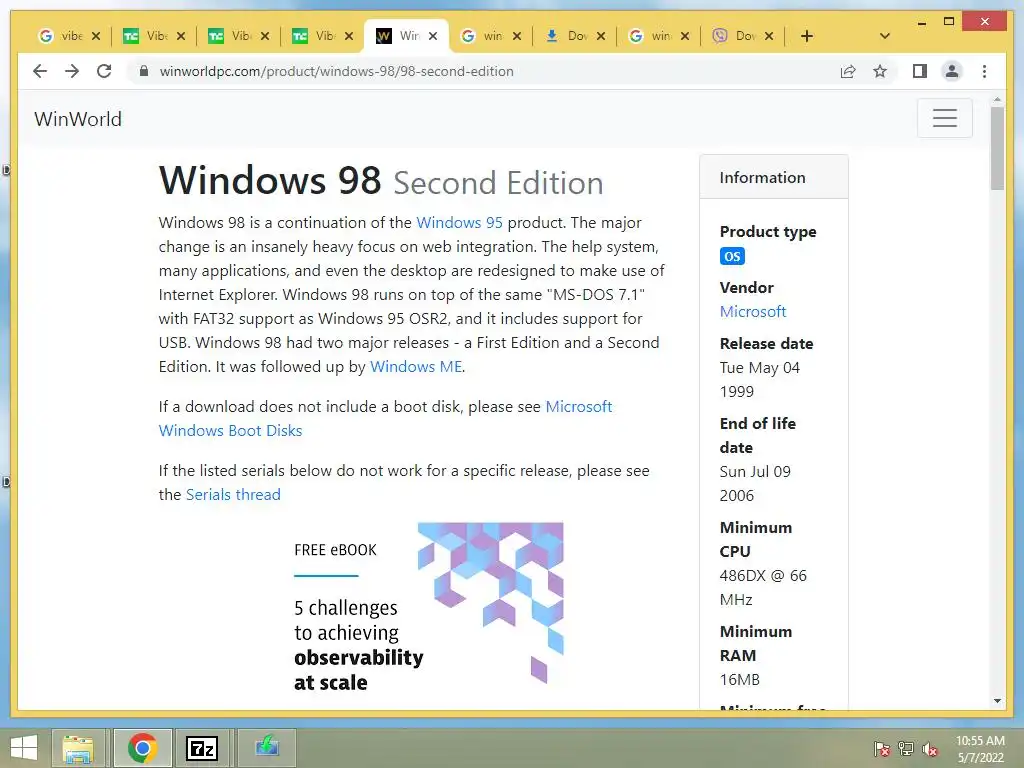Open 7-Zip from the taskbar
Screen dimensions: 1024x768
coord(202,748)
